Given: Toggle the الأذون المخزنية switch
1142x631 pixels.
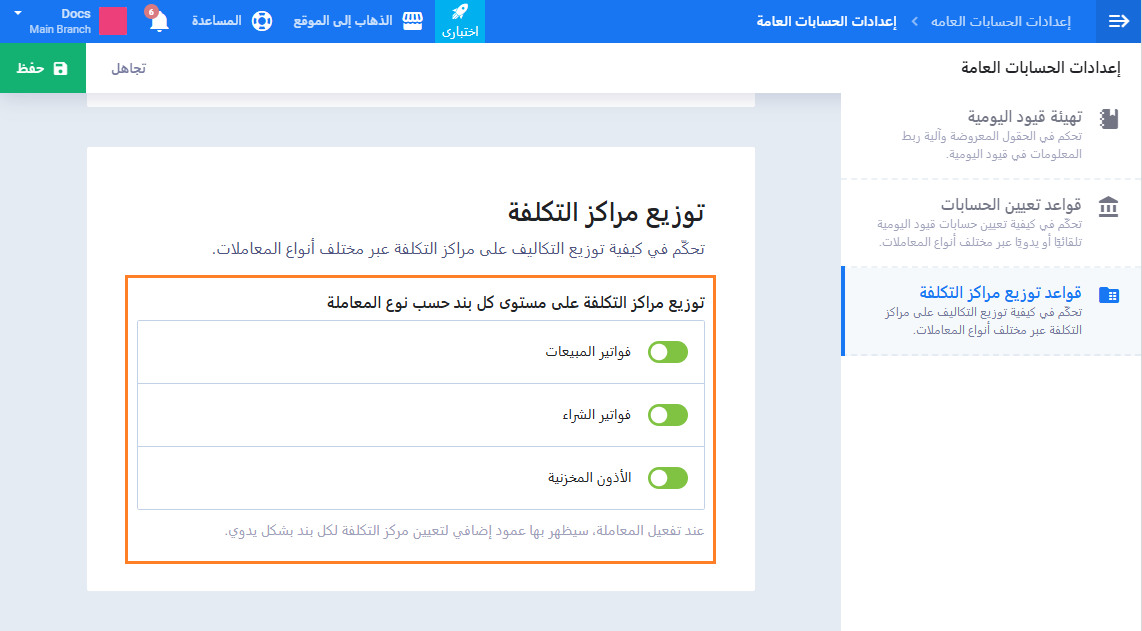Looking at the screenshot, I should pos(668,478).
